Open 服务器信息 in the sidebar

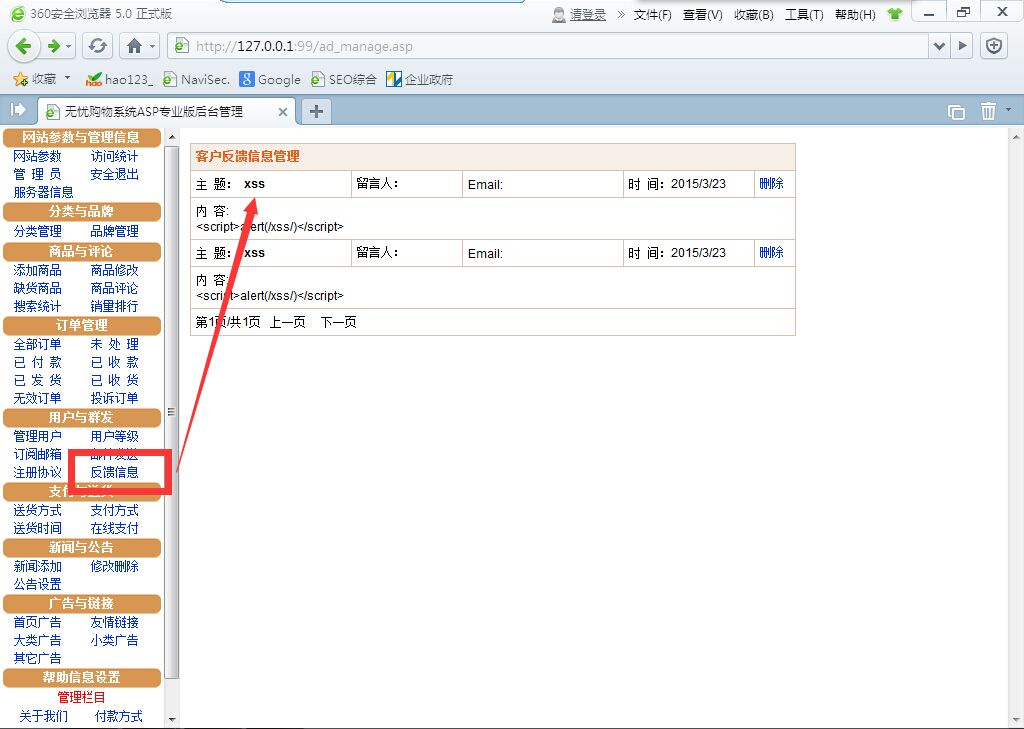tap(43, 192)
